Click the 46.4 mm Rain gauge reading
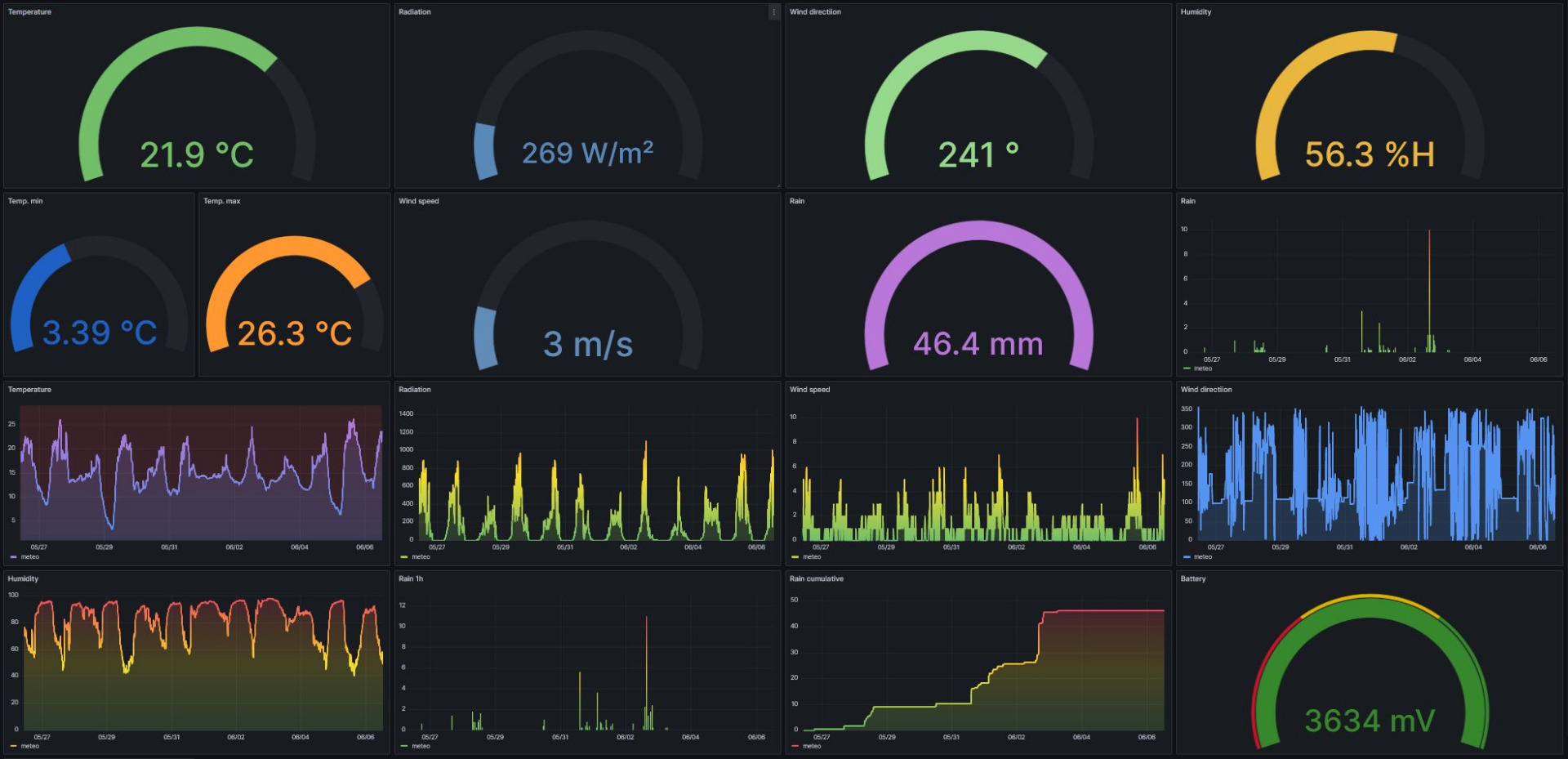The height and width of the screenshot is (759, 1568). point(978,344)
